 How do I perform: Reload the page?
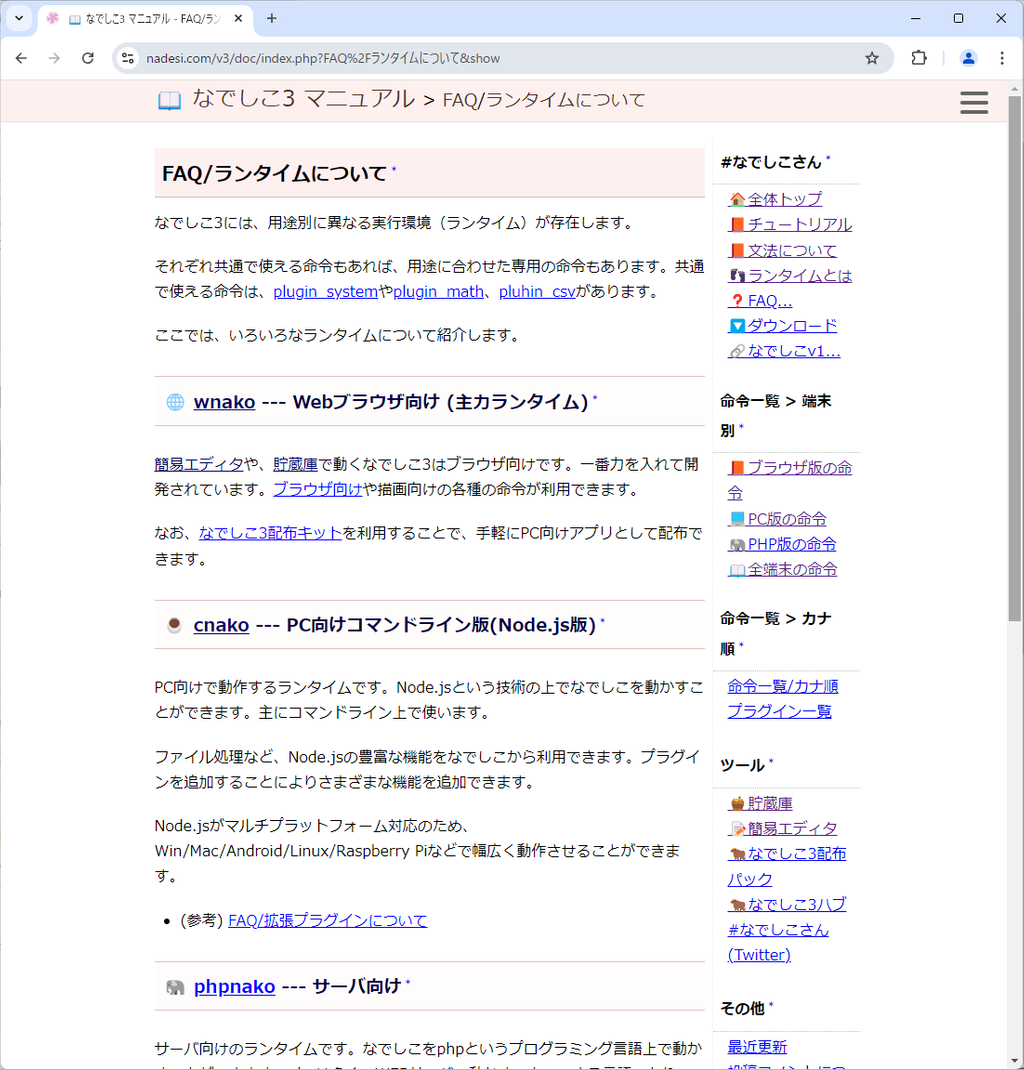[88, 58]
